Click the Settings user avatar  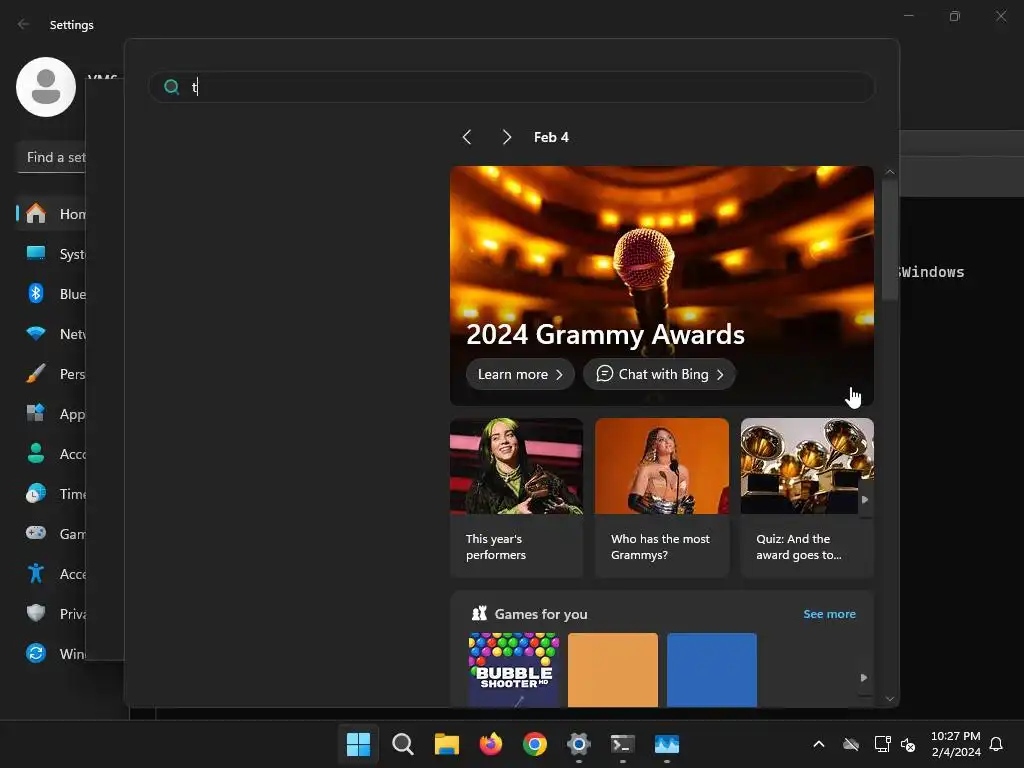coord(46,87)
